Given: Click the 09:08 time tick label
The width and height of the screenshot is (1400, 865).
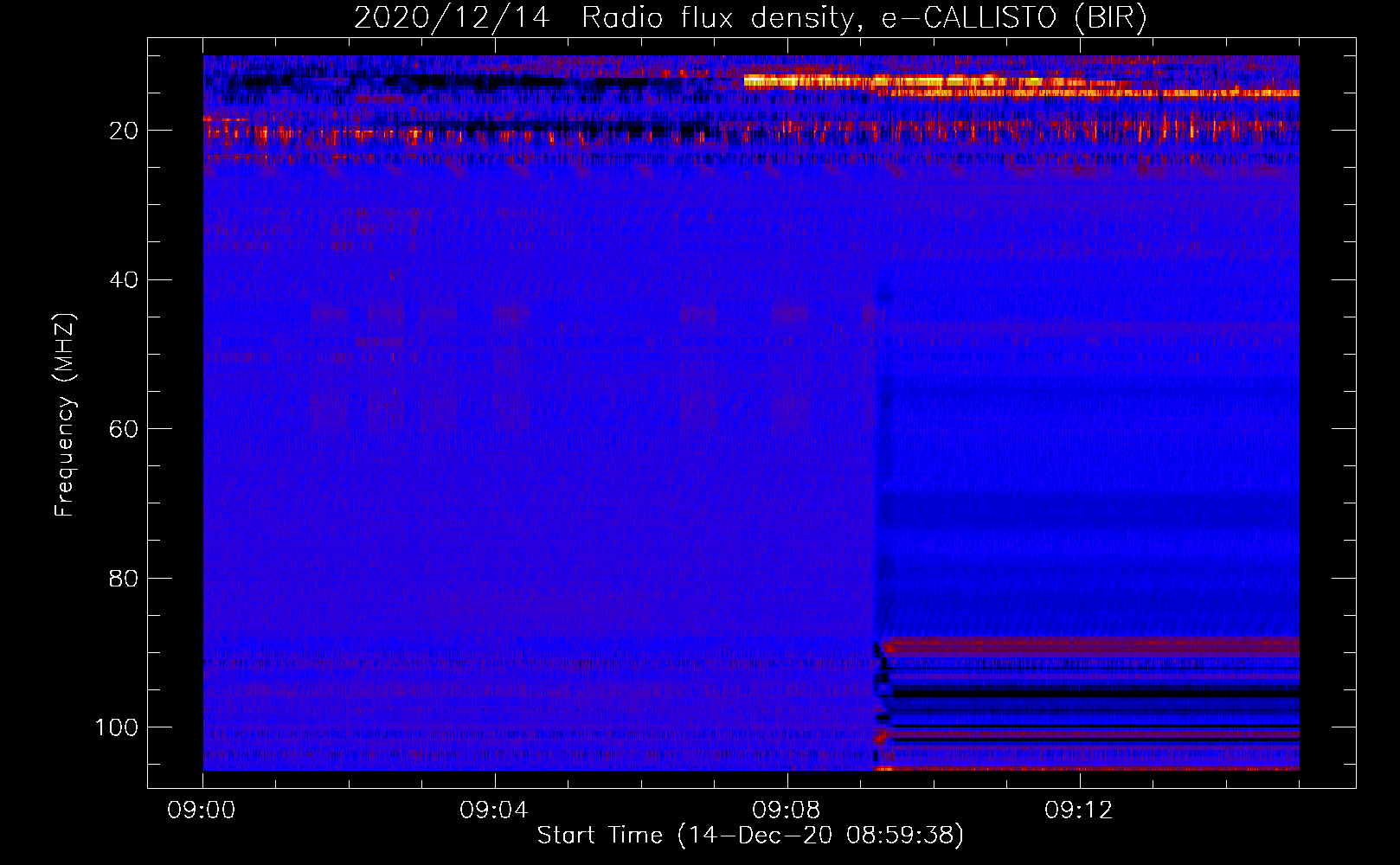Looking at the screenshot, I should [x=787, y=811].
